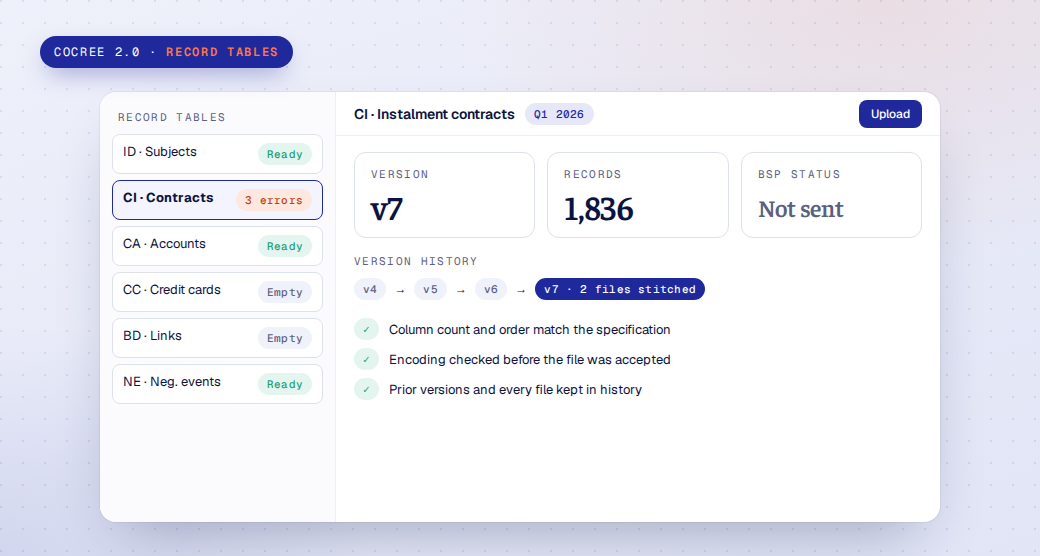Click the Version v7 card
1040x556 pixels.
444,195
